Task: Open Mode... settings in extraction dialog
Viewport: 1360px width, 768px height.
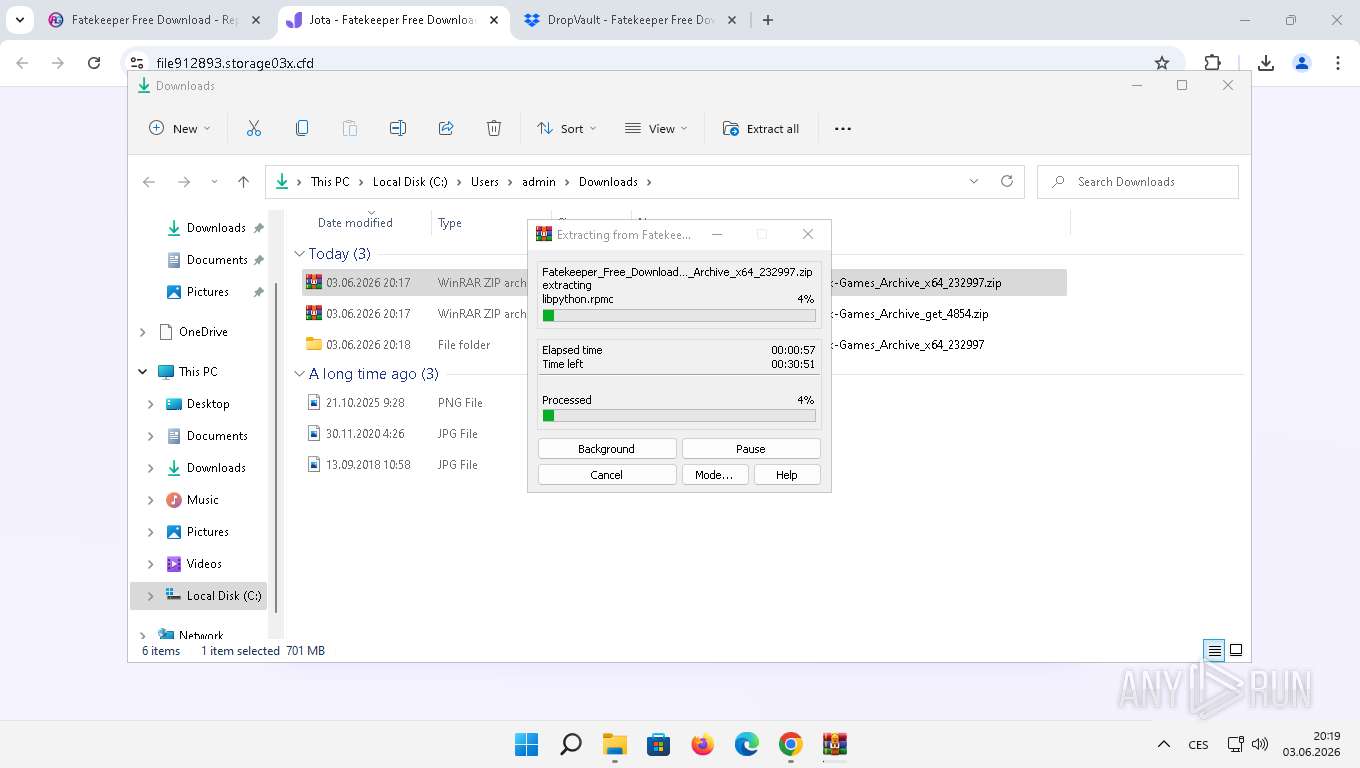Action: pos(714,475)
